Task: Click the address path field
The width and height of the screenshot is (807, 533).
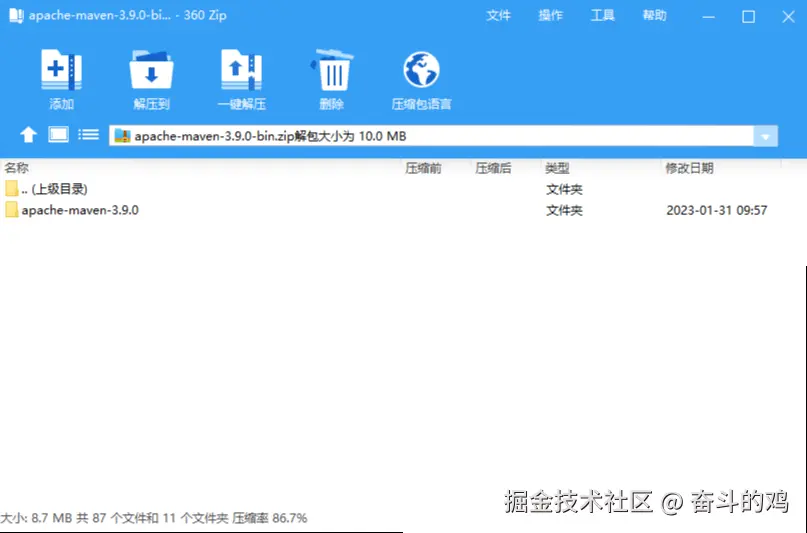Action: [x=431, y=136]
